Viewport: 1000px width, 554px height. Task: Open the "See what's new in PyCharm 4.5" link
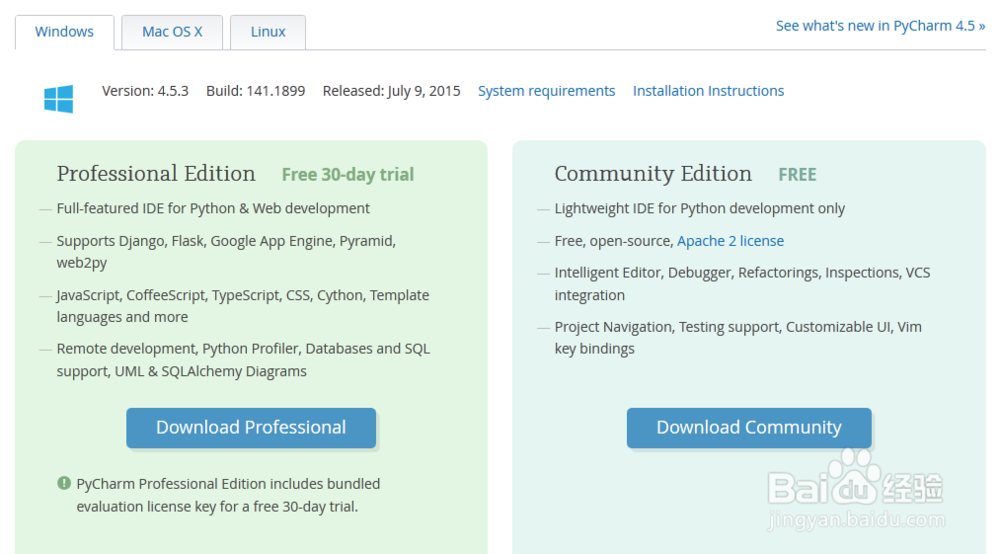[x=880, y=26]
